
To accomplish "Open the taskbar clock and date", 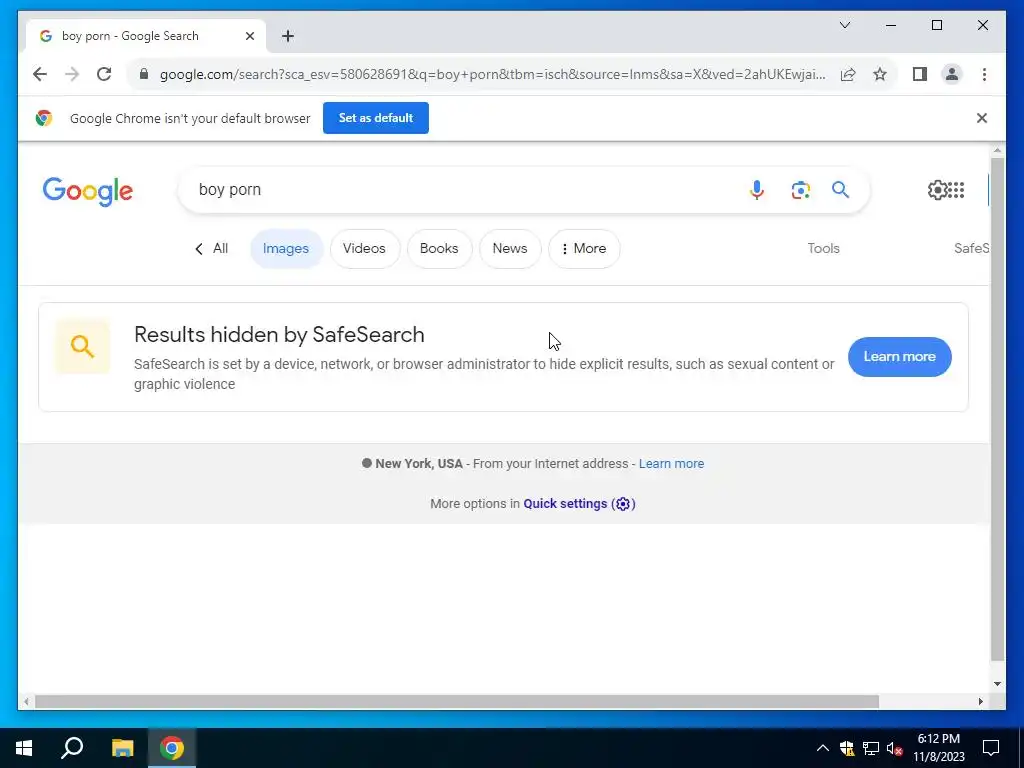I will 938,748.
